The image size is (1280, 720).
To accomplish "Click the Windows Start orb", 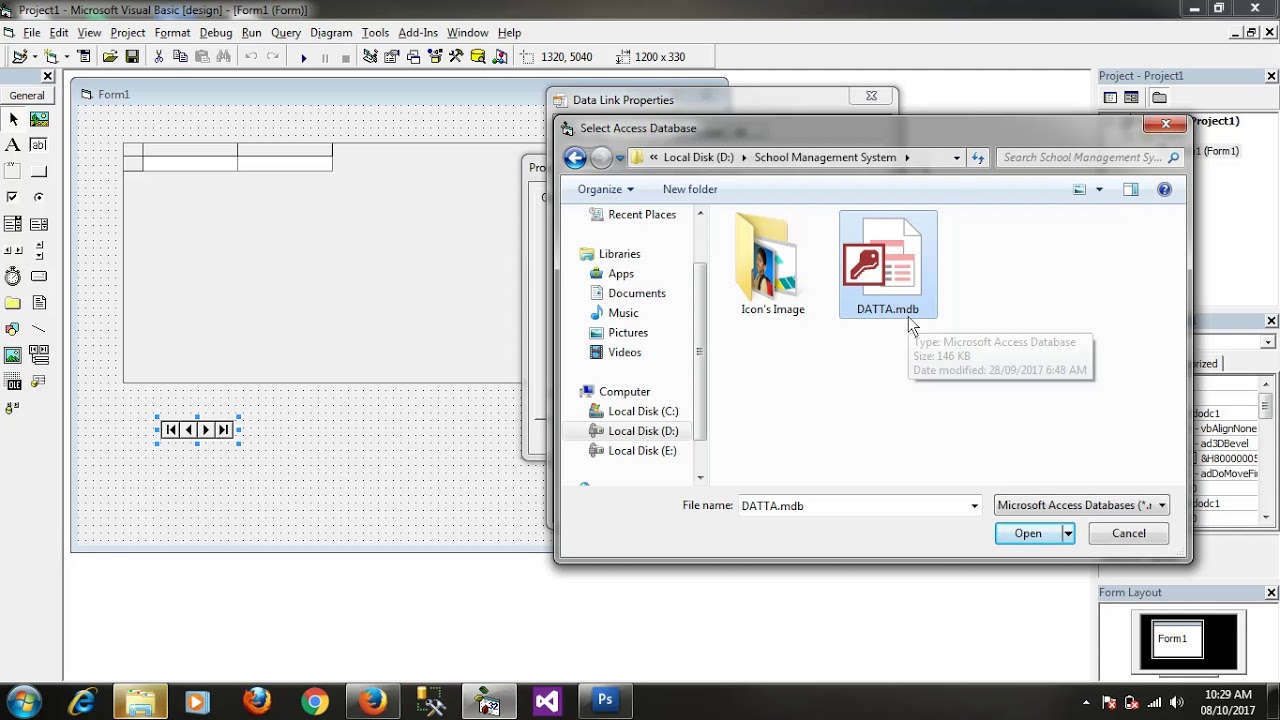I will point(24,702).
